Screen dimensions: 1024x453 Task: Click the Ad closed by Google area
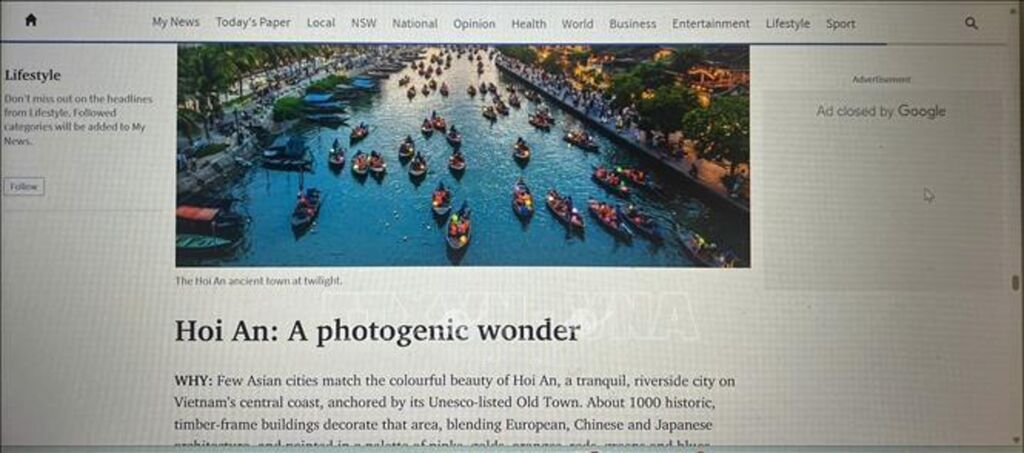pos(880,112)
